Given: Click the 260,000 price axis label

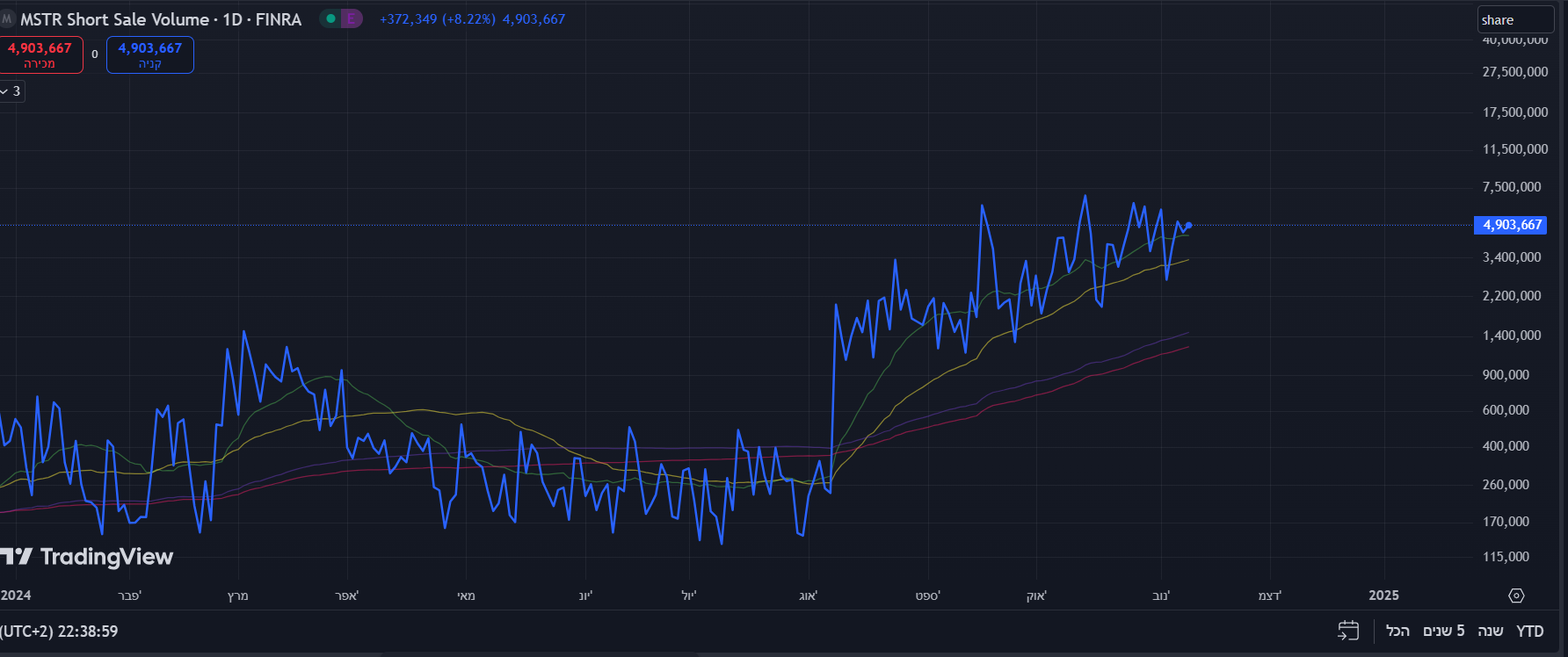Looking at the screenshot, I should pyautogui.click(x=1506, y=485).
